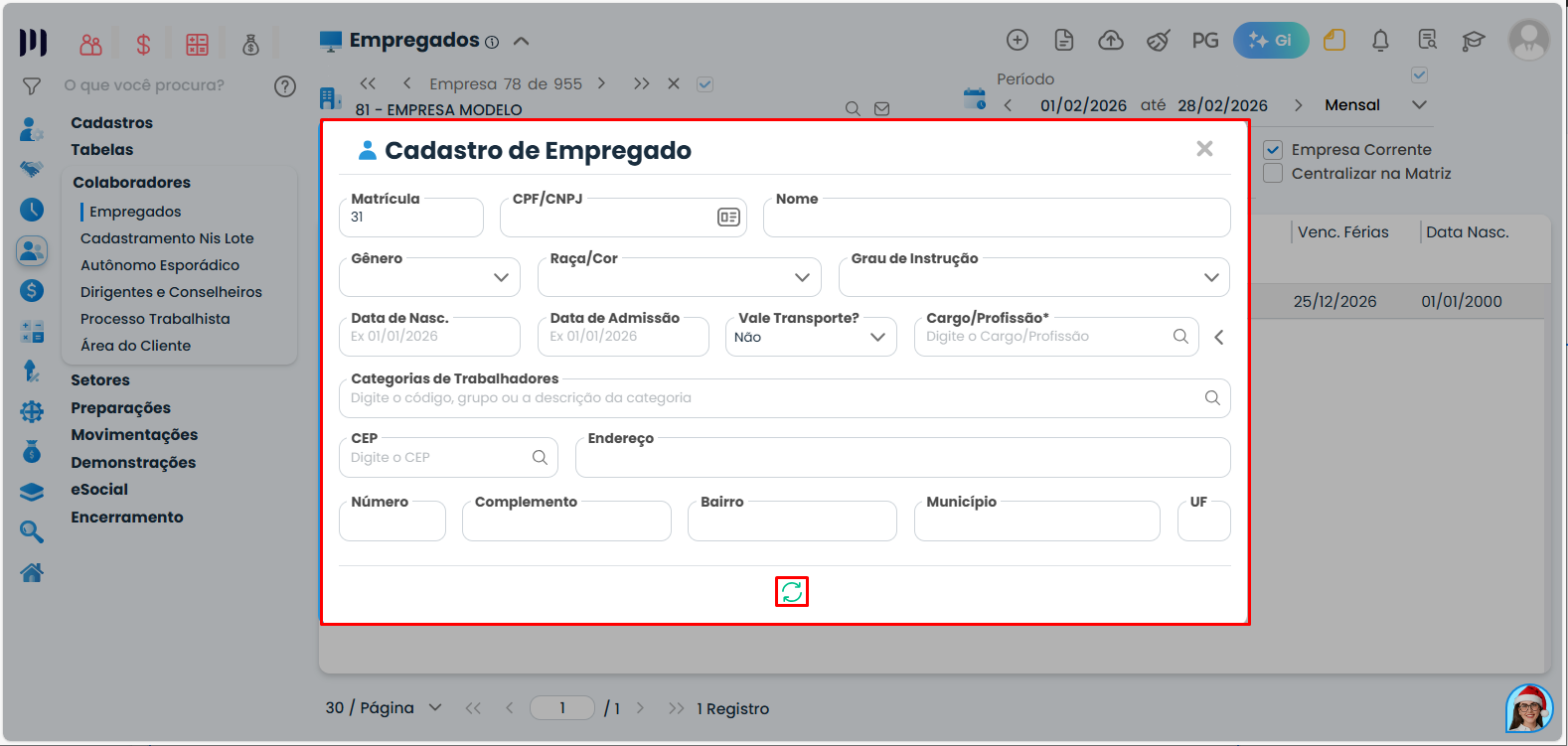The width and height of the screenshot is (1568, 746).
Task: Select Autônomo Esporádico in sidebar
Action: tap(160, 265)
